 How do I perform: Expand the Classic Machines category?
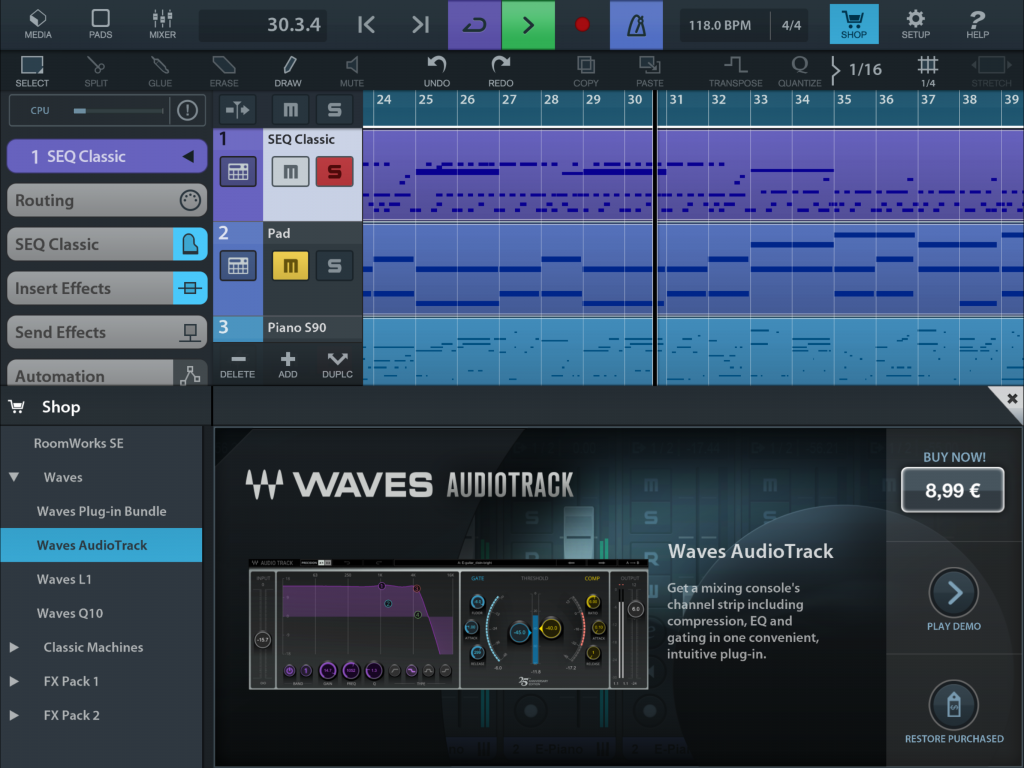[x=14, y=647]
